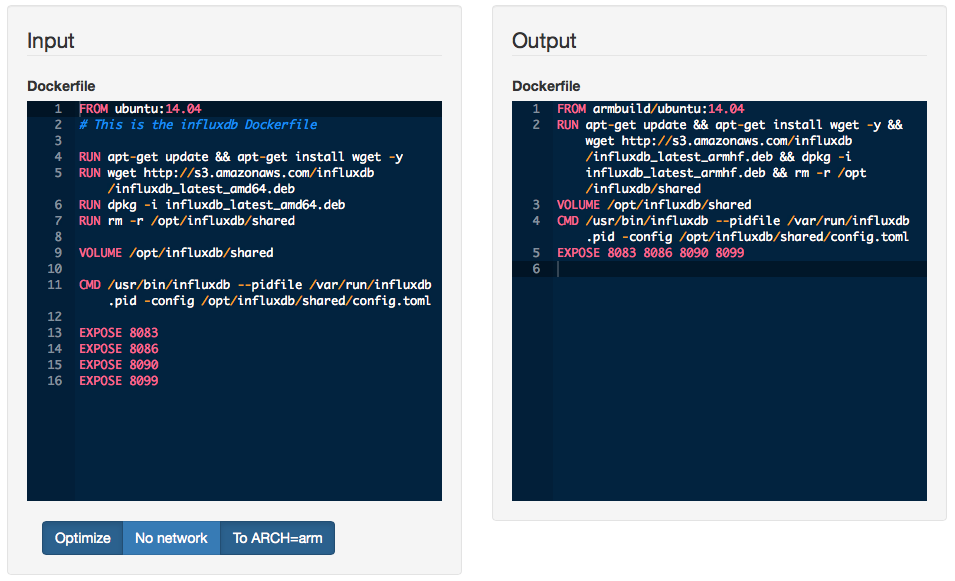This screenshot has height=581, width=955.
Task: Click the Input panel heading
Action: click(x=51, y=41)
